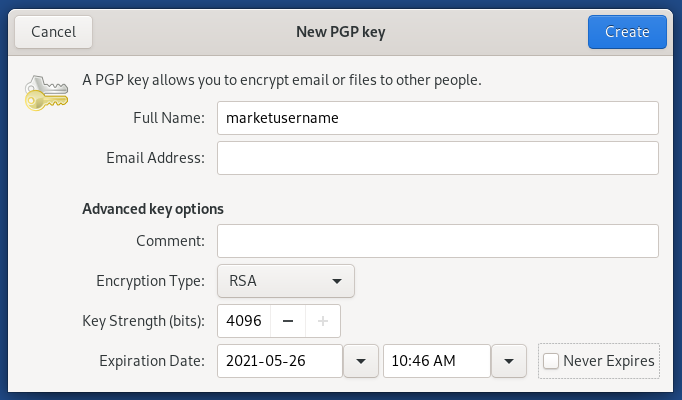The image size is (682, 400).
Task: Click the Advanced key options heading
Action: pos(153,209)
